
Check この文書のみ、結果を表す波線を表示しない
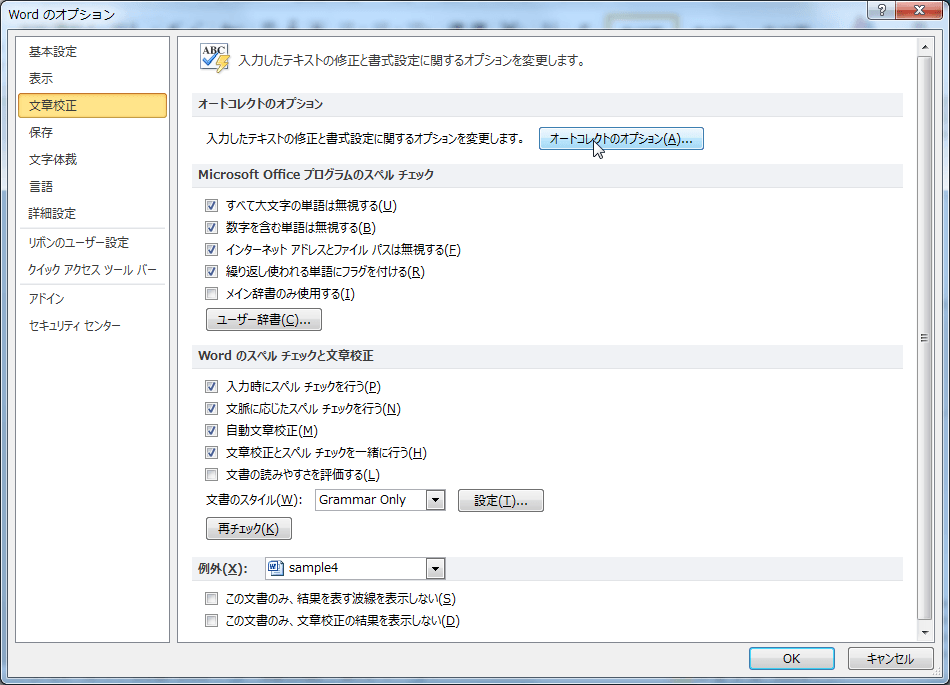[211, 599]
